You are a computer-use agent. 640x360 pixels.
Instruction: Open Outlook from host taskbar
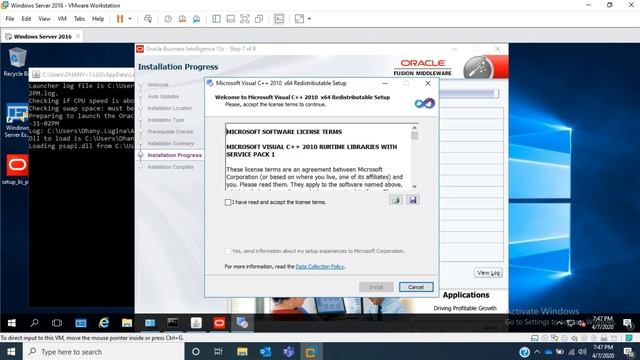click(x=265, y=352)
